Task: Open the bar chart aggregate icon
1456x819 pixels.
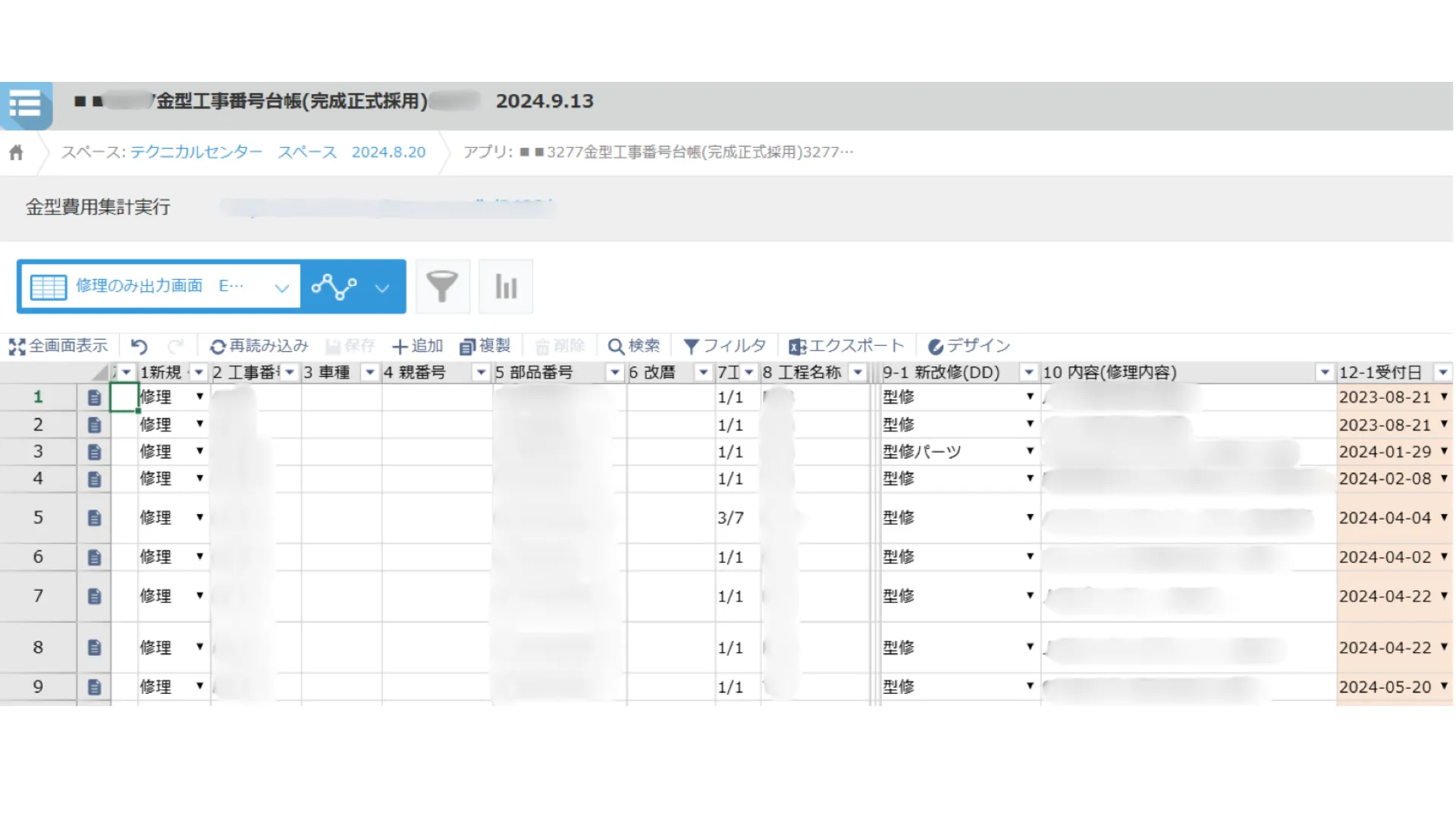Action: (506, 287)
